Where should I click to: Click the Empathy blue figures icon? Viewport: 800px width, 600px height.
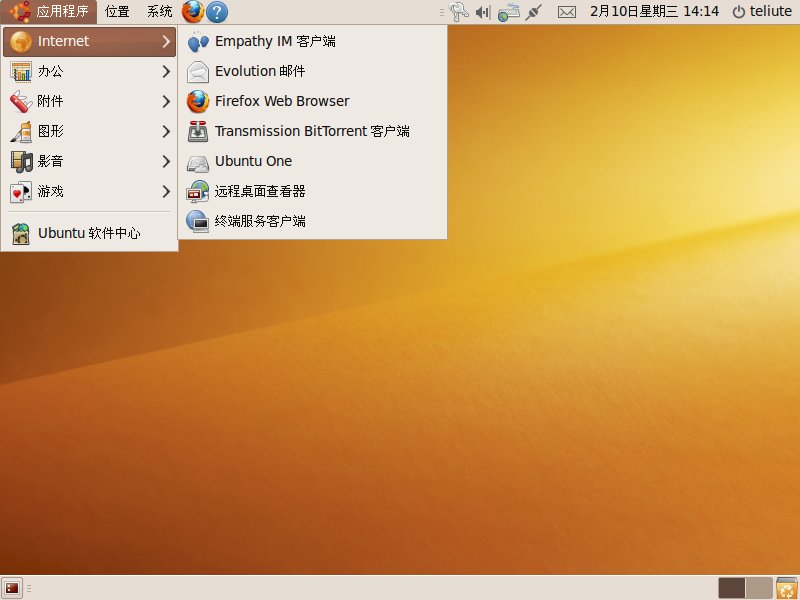point(197,42)
